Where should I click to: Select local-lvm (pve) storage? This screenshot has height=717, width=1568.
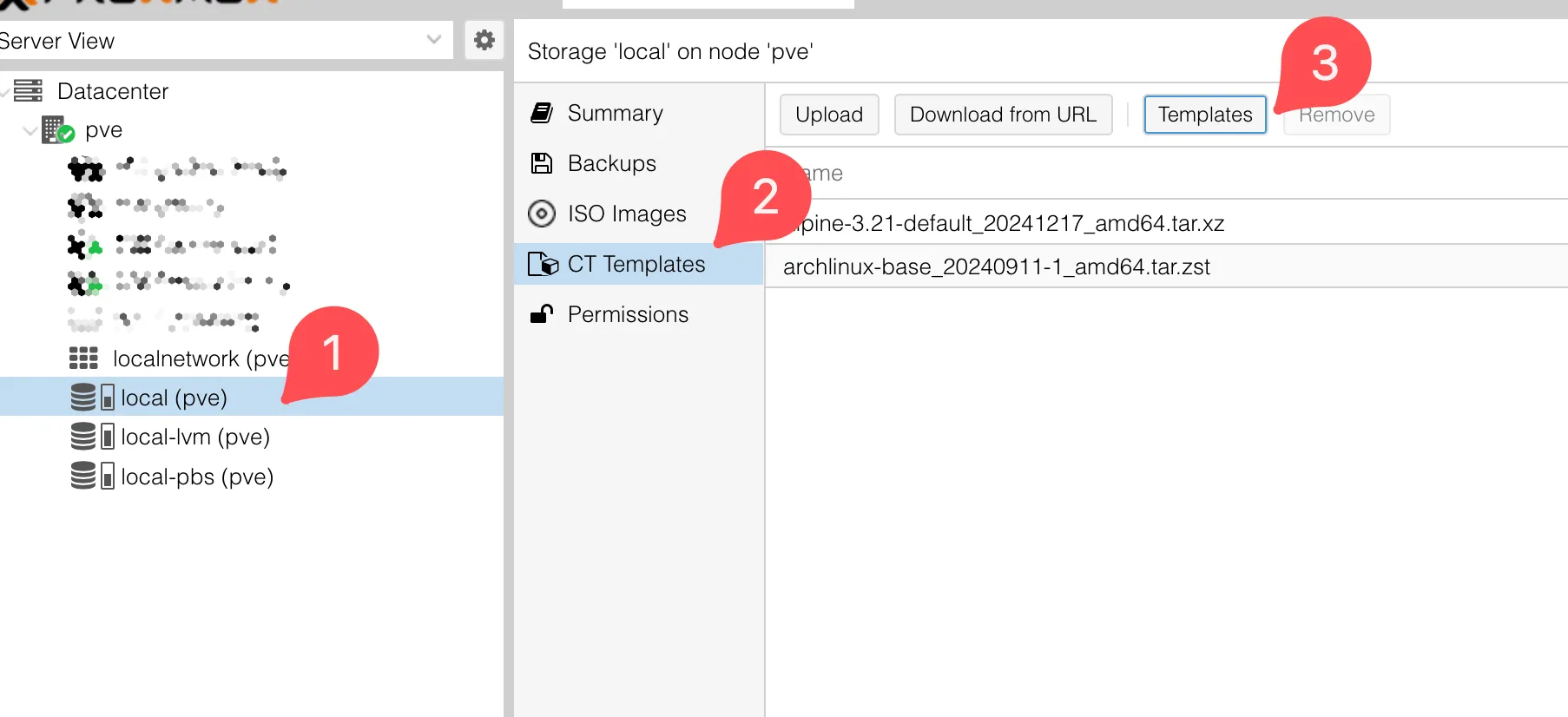coord(195,437)
